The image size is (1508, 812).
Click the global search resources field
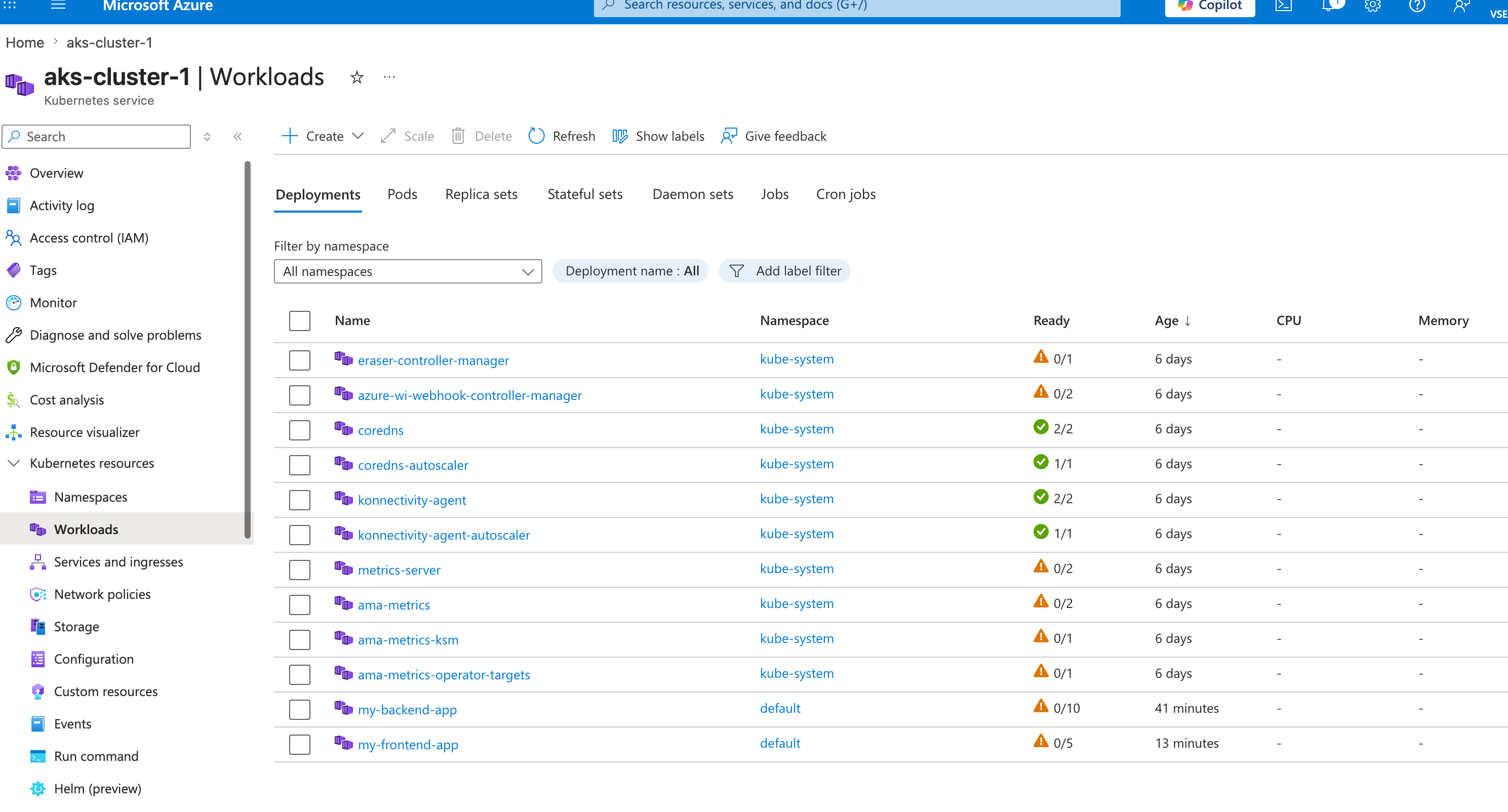[x=857, y=7]
